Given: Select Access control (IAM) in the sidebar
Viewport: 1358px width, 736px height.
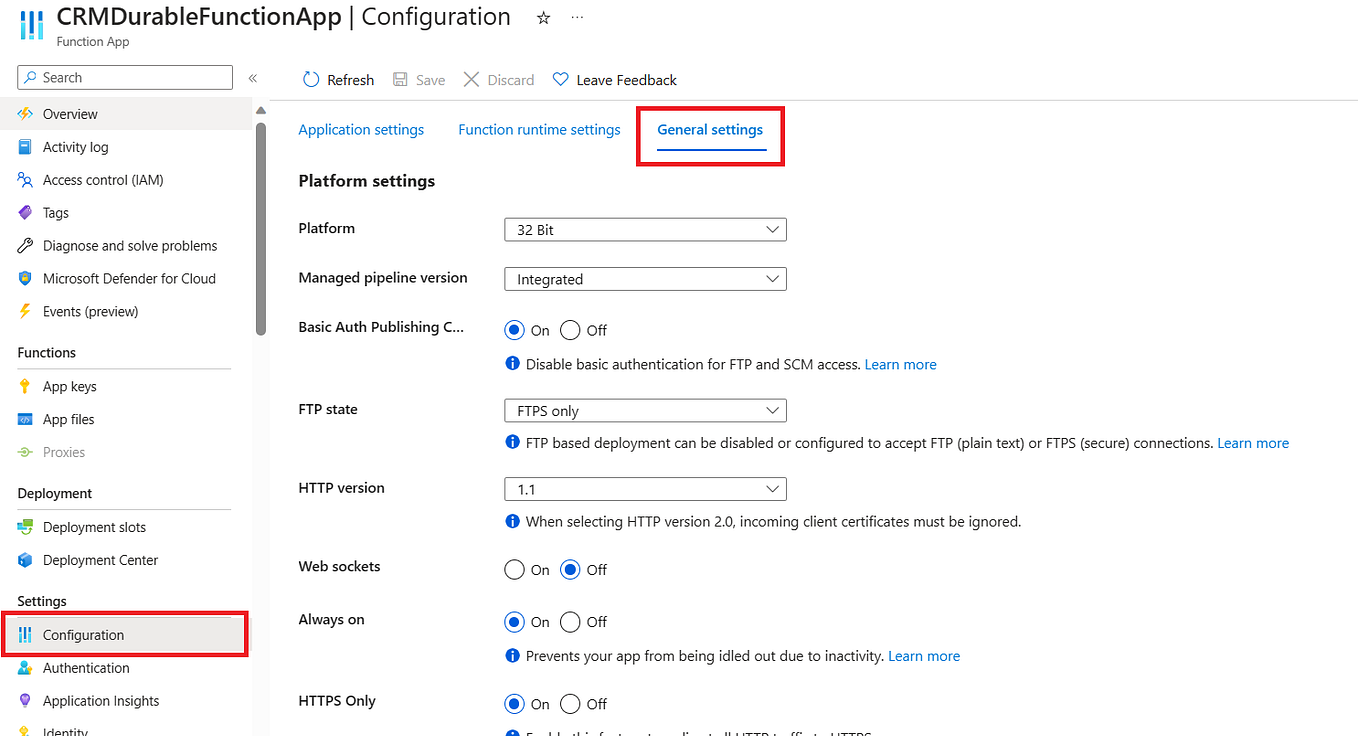Looking at the screenshot, I should tap(100, 179).
